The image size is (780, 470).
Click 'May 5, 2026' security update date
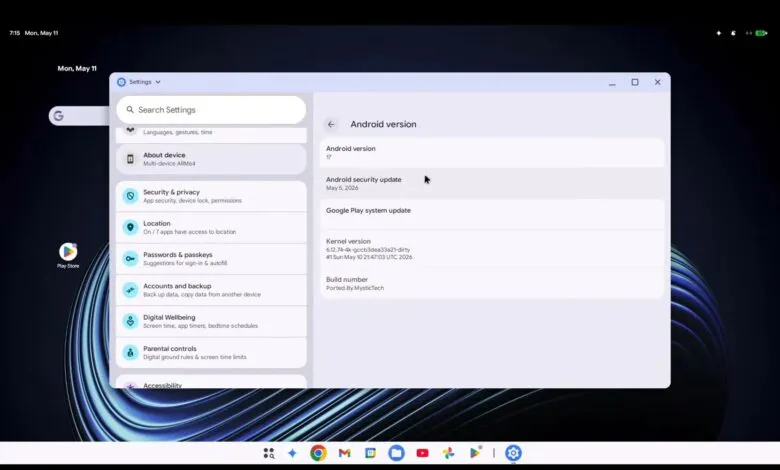pos(342,188)
